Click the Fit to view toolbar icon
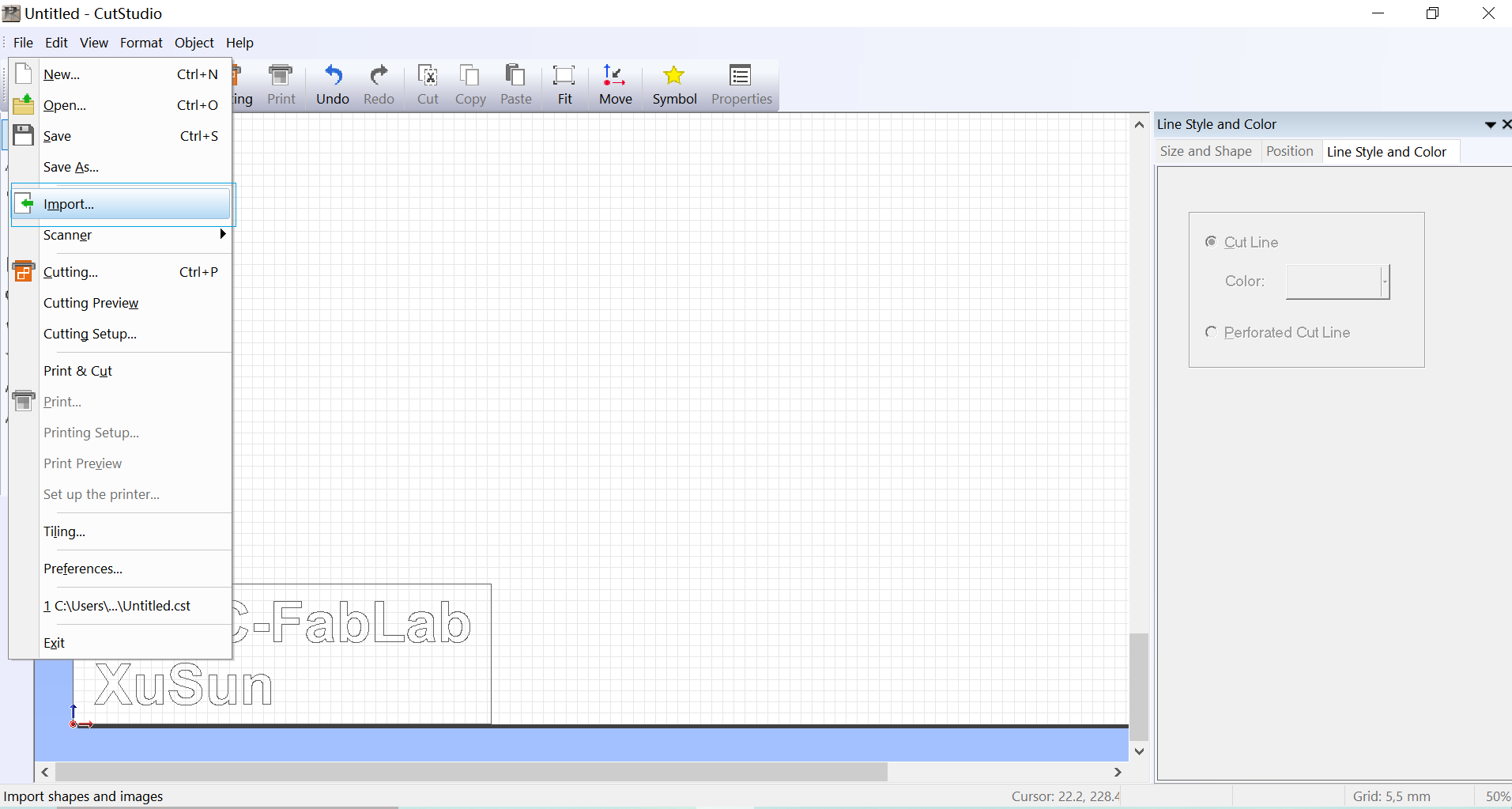 [564, 85]
